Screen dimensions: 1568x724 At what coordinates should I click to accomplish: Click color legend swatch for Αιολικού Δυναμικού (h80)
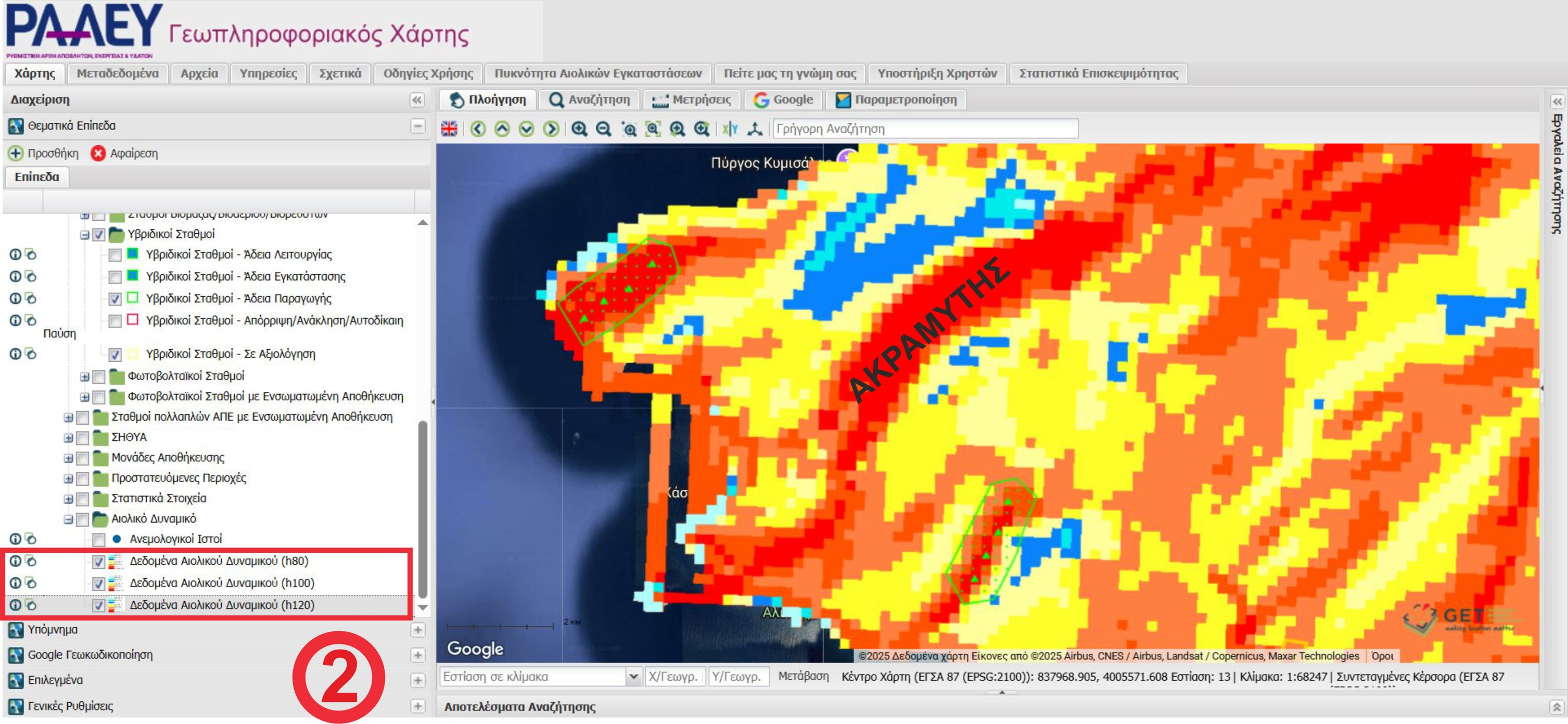point(115,562)
